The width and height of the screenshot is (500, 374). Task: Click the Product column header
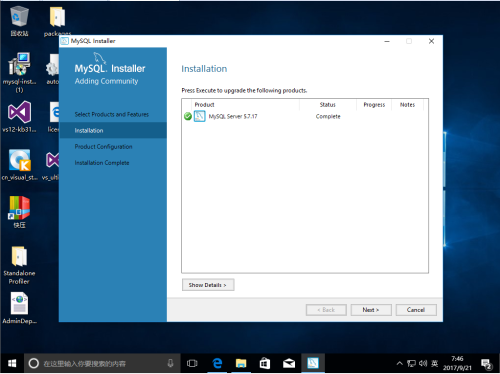click(x=204, y=105)
